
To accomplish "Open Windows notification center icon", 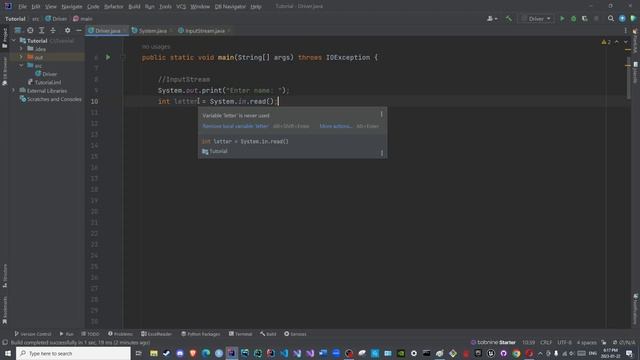I will [x=629, y=353].
